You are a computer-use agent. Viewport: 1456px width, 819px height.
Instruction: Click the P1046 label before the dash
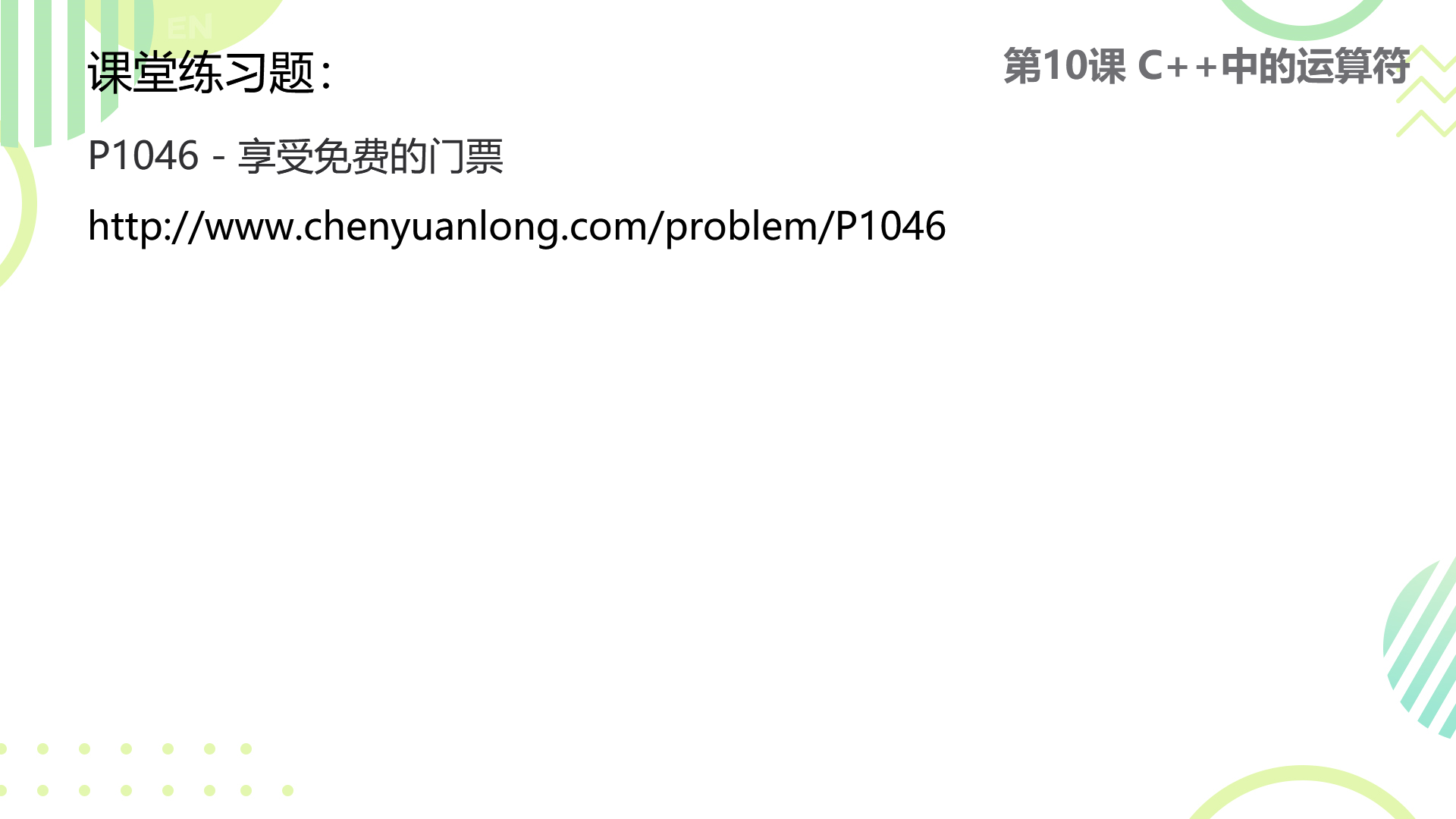coord(143,155)
